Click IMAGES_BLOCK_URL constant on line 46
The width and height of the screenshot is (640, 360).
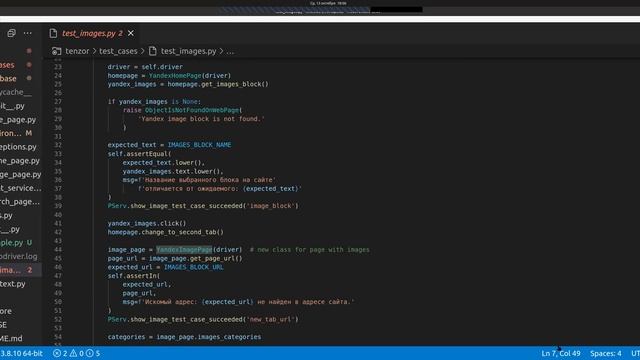193,267
